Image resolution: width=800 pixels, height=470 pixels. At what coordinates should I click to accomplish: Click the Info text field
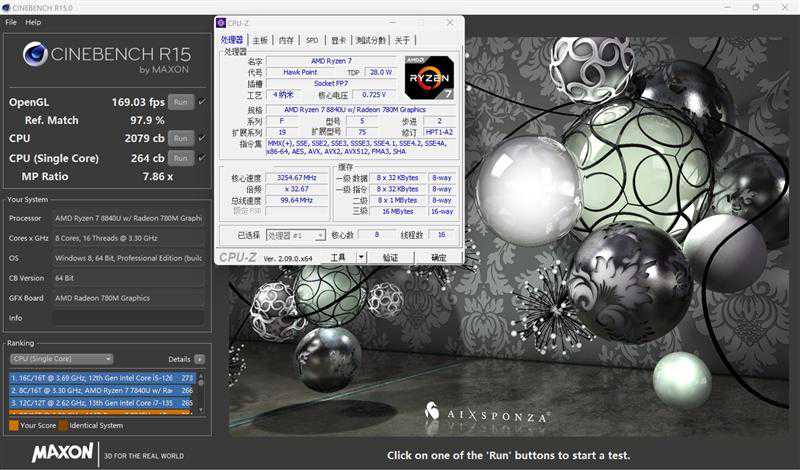[x=129, y=318]
